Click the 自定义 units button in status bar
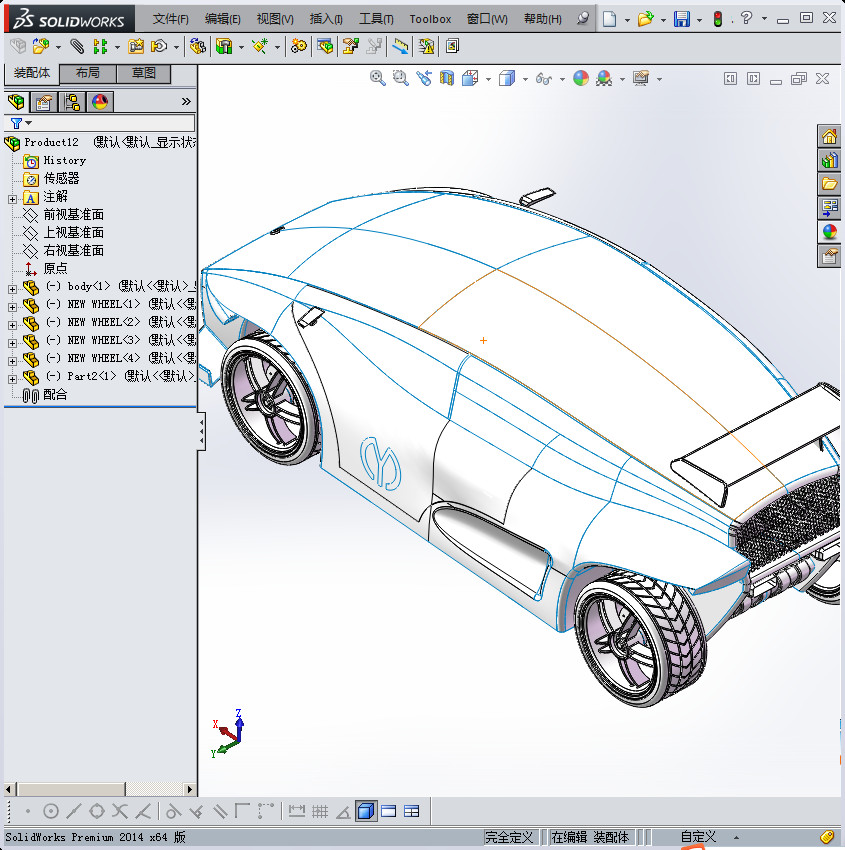 (699, 837)
